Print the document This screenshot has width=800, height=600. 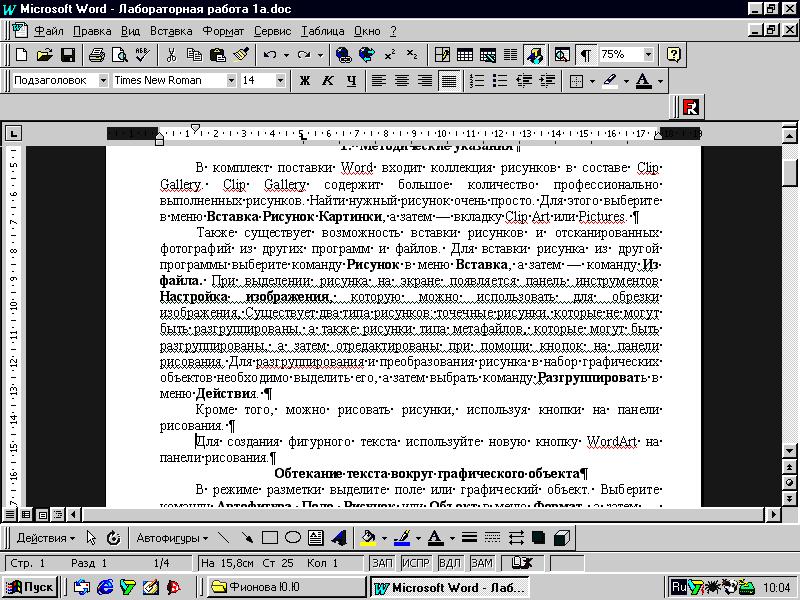(96, 55)
